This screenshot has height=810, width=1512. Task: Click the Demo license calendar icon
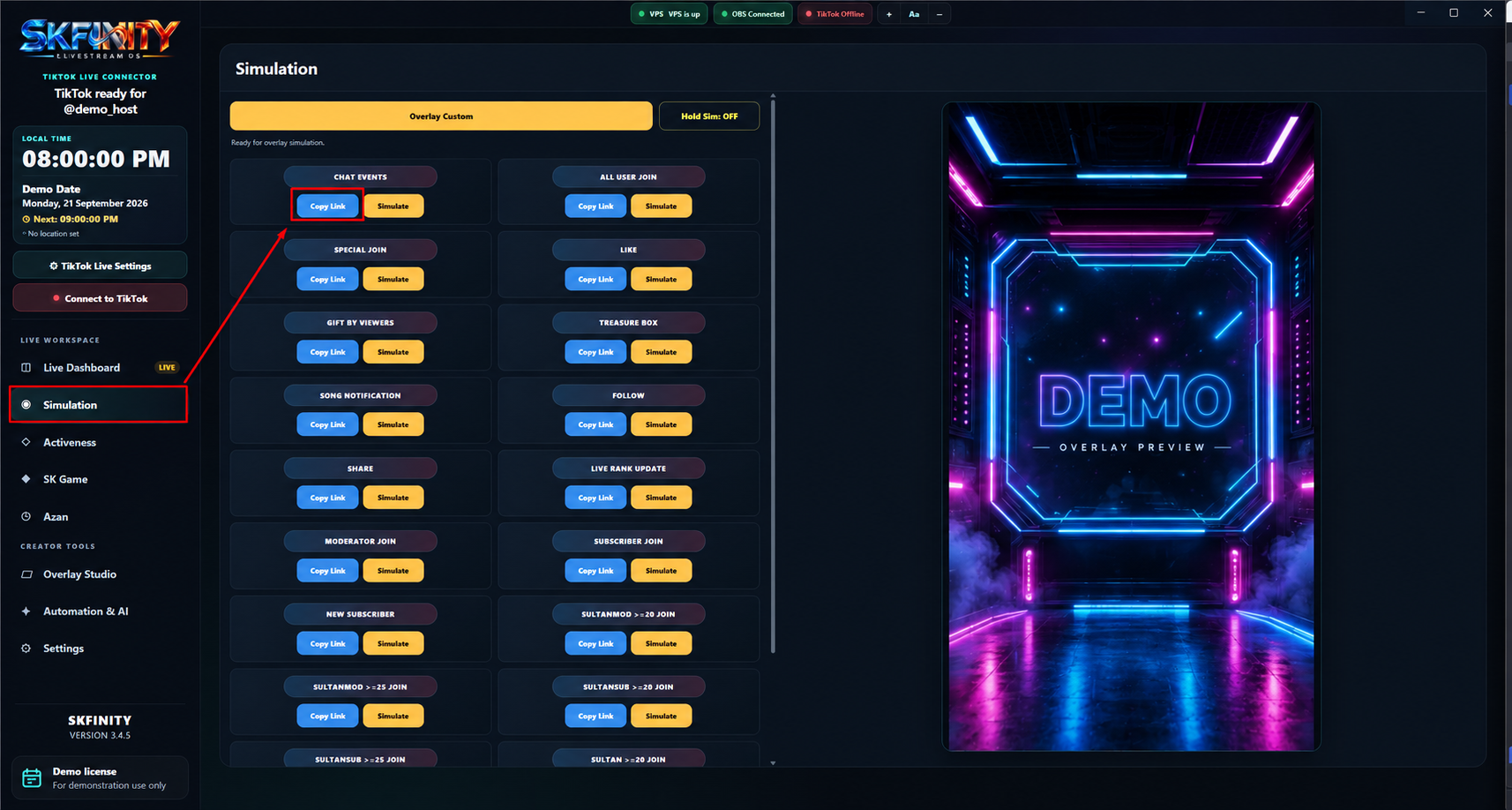click(x=32, y=777)
